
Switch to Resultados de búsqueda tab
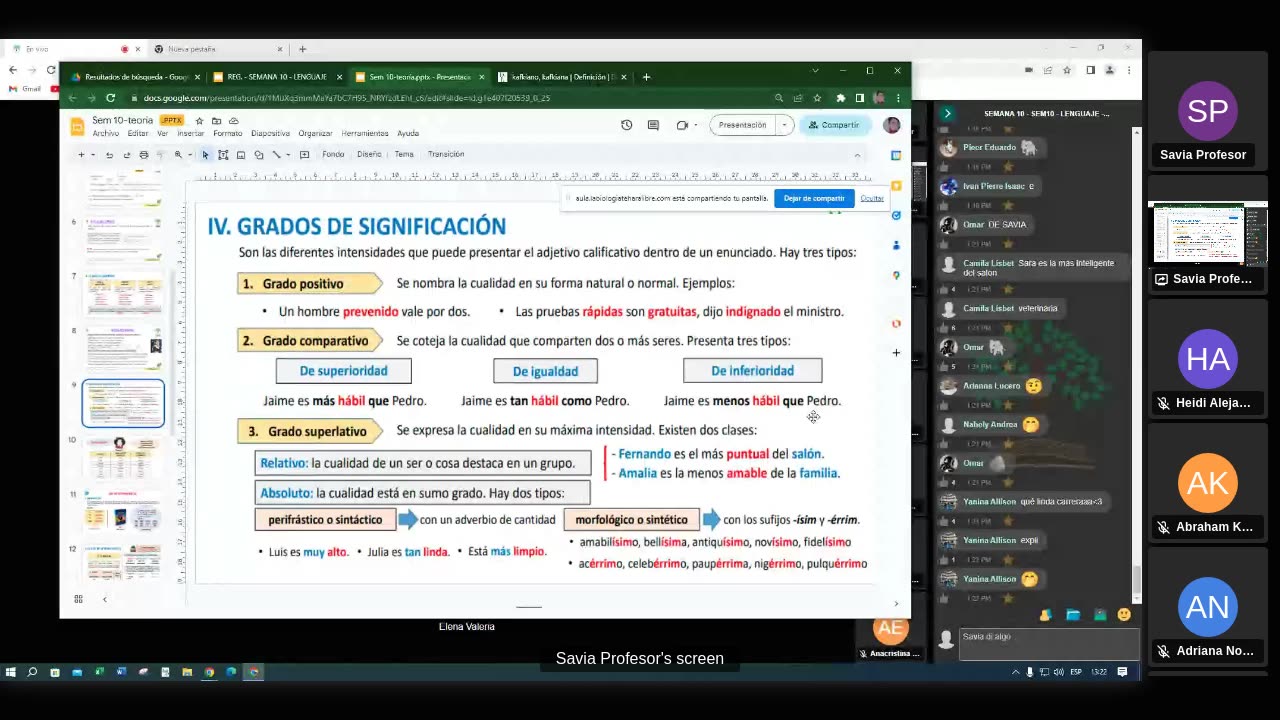click(134, 77)
